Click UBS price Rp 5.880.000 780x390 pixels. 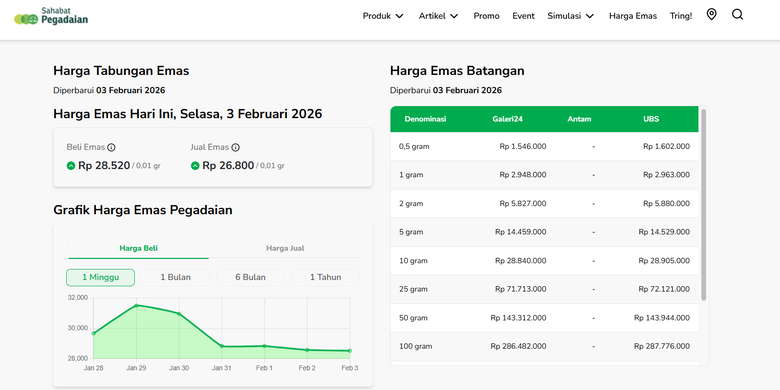coord(666,203)
